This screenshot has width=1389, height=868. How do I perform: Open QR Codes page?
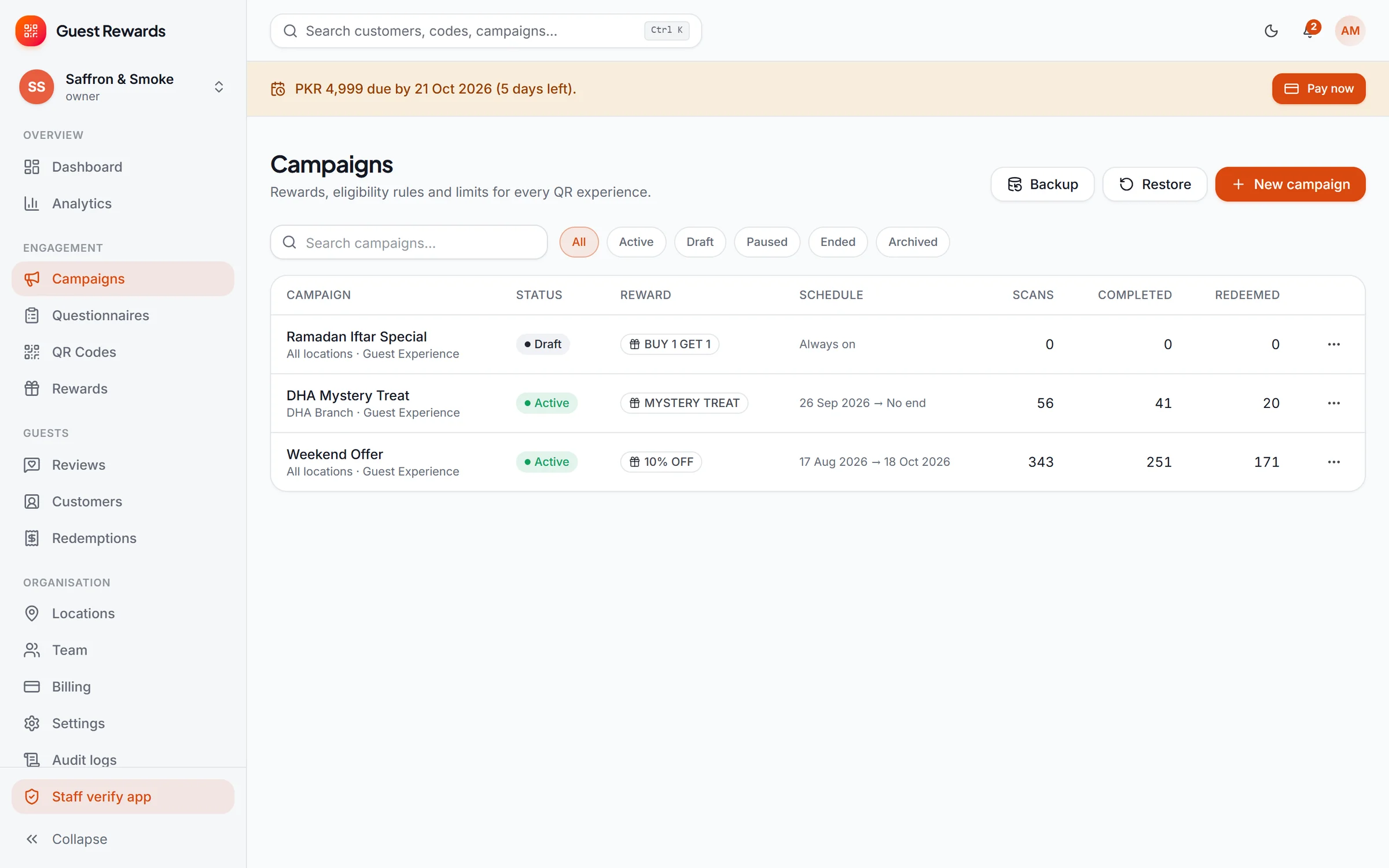click(123, 352)
